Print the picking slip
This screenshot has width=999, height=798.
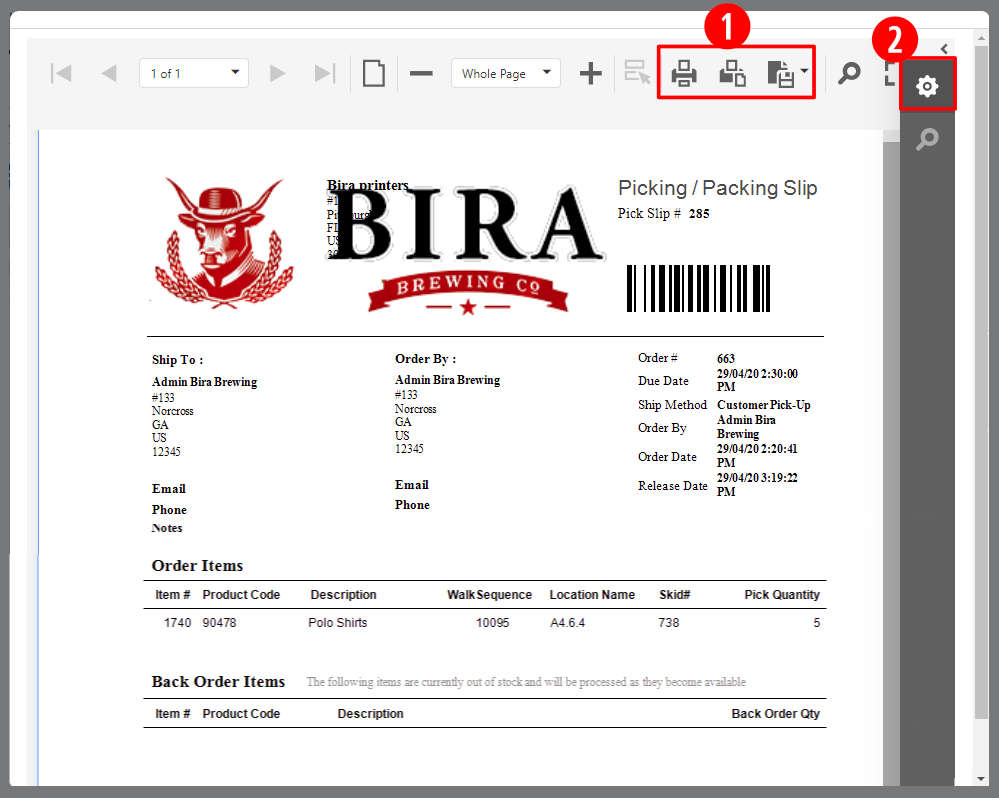[x=684, y=73]
